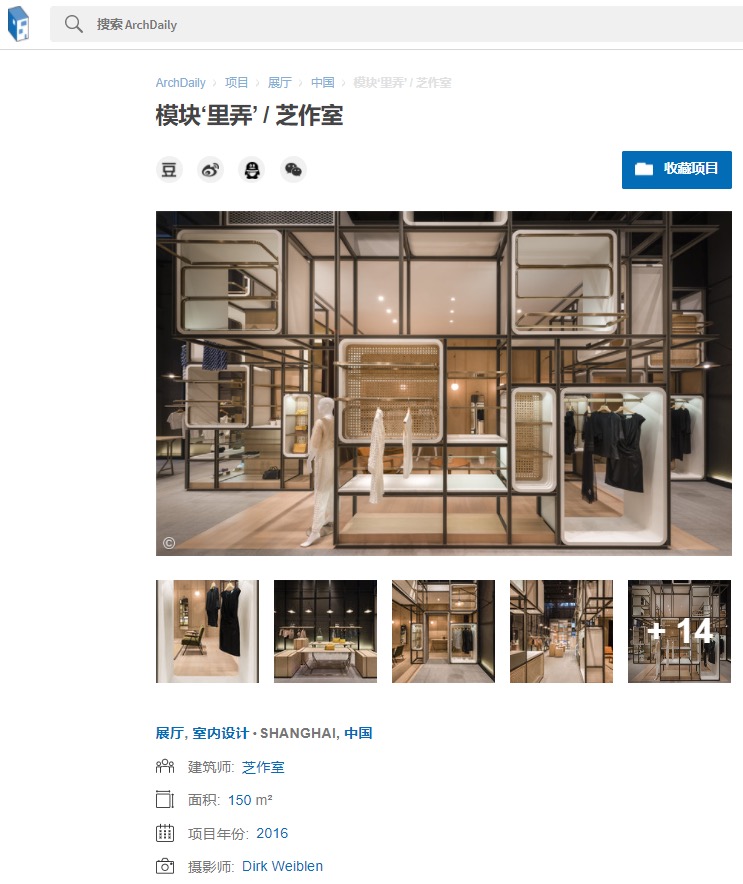Click the 搜索 ArchDaily search field
The image size is (743, 884).
(396, 24)
